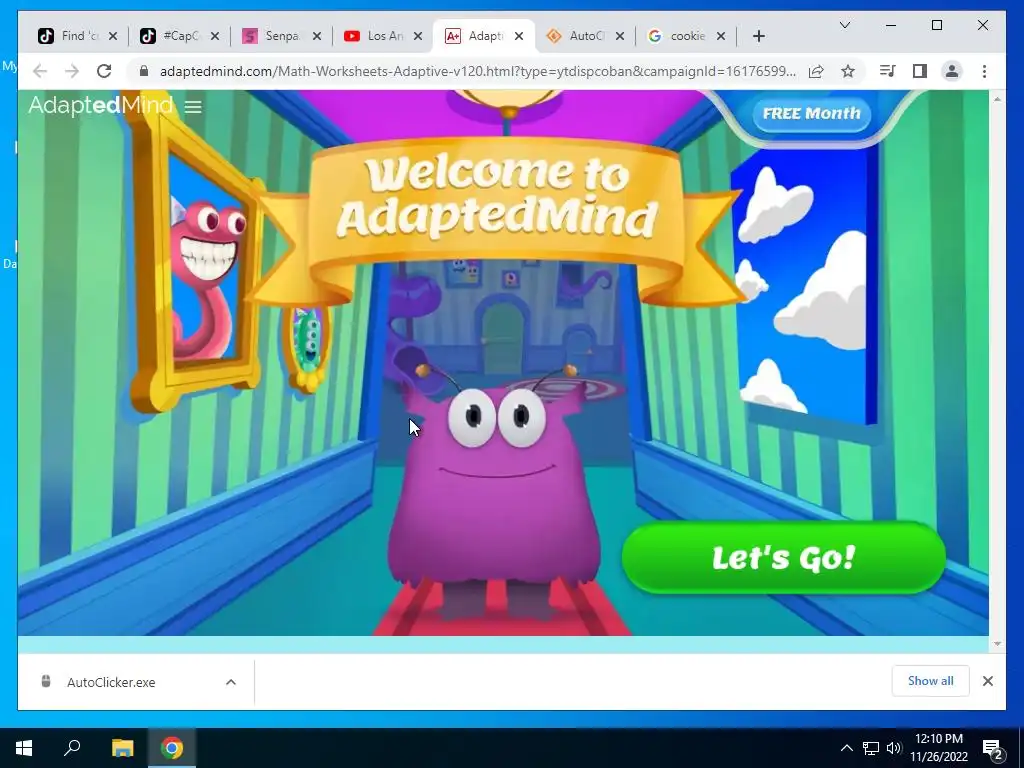The height and width of the screenshot is (768, 1024).
Task: Click the address bar URL
Action: coord(477,71)
